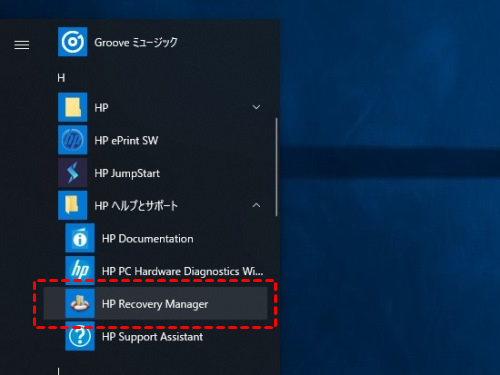Launch HP Recovery Manager label
Image resolution: width=500 pixels, height=375 pixels.
pyautogui.click(x=155, y=304)
